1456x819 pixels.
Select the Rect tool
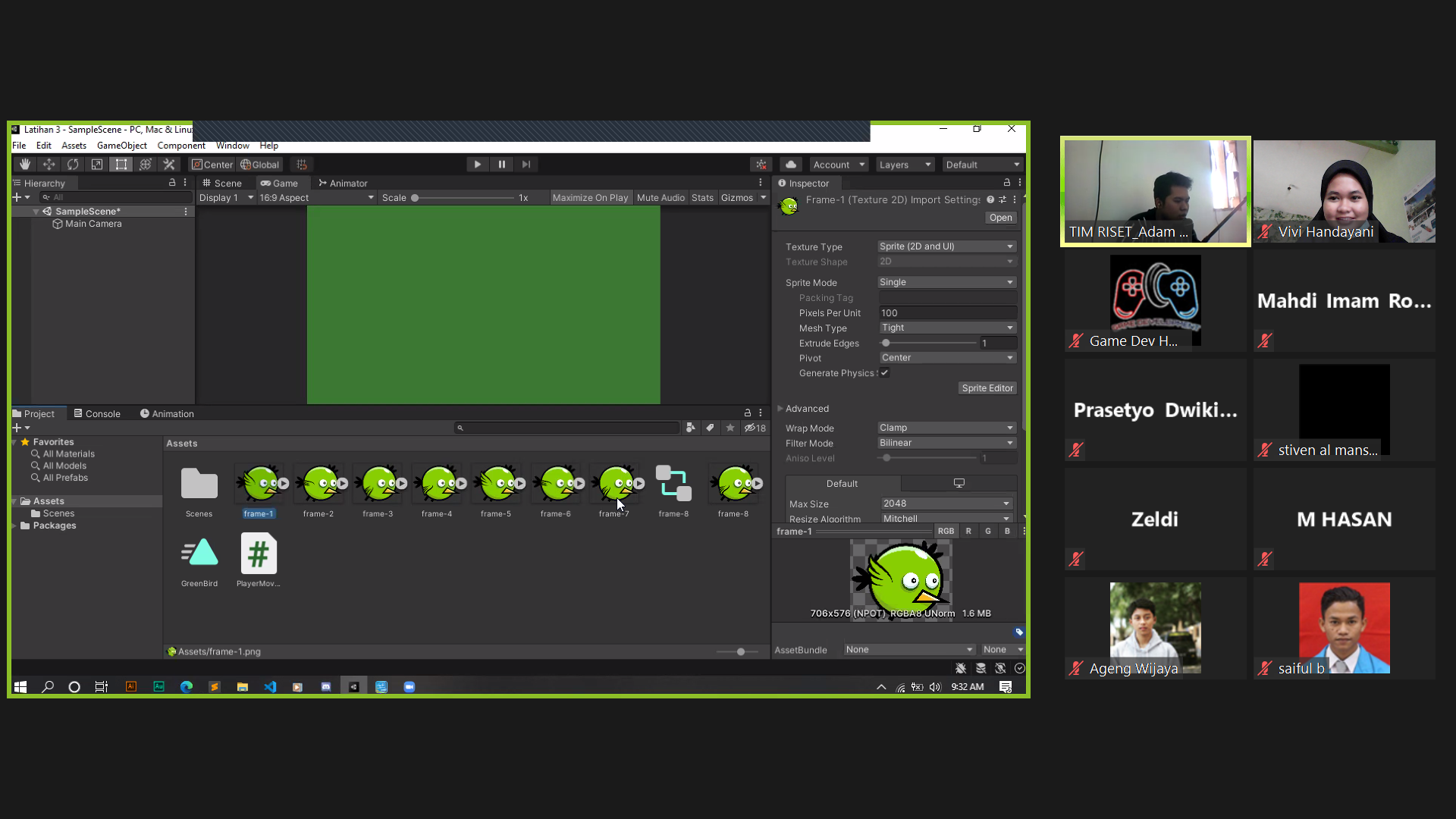tap(121, 165)
